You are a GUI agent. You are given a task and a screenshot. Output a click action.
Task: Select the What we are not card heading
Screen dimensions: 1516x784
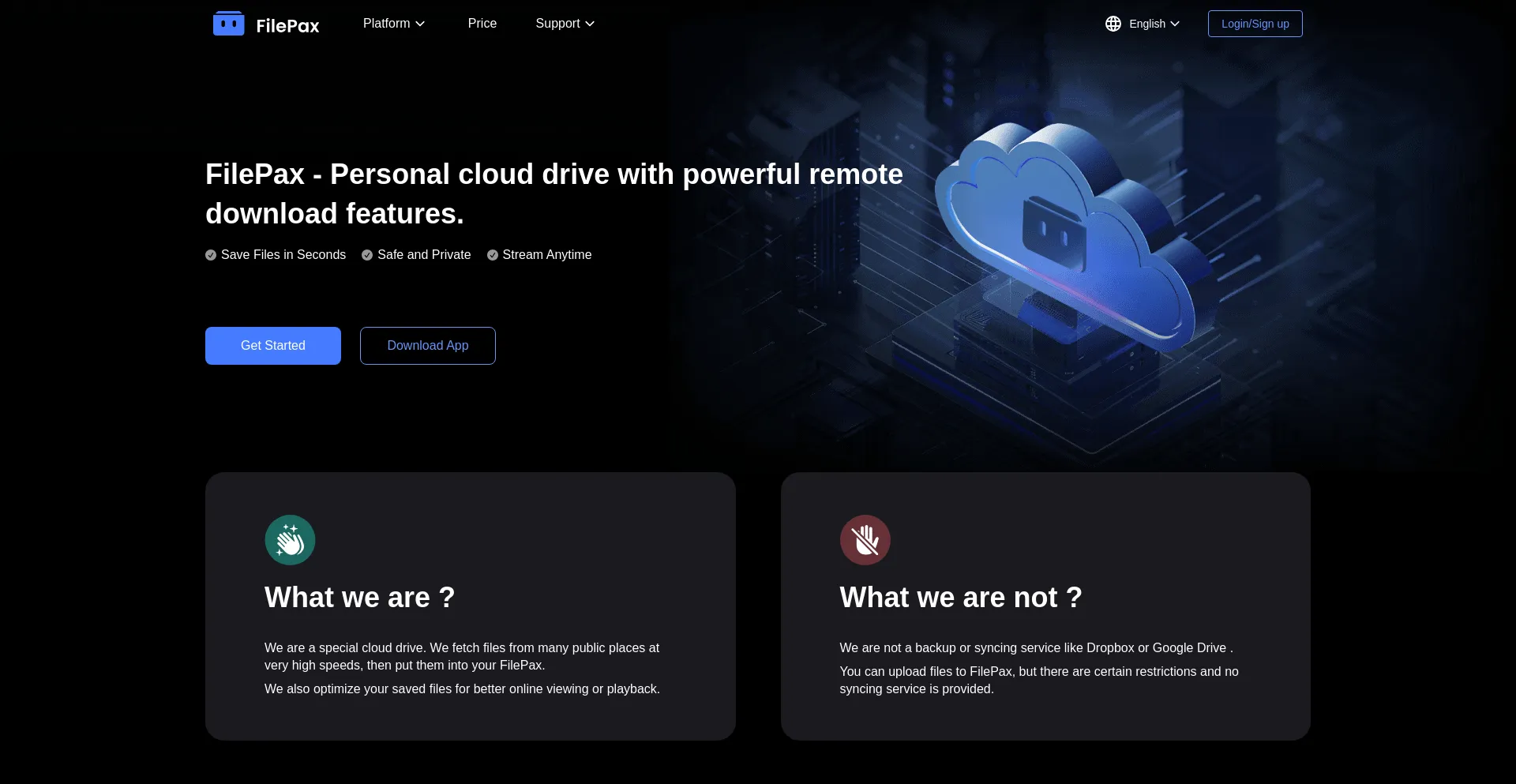[x=960, y=598]
